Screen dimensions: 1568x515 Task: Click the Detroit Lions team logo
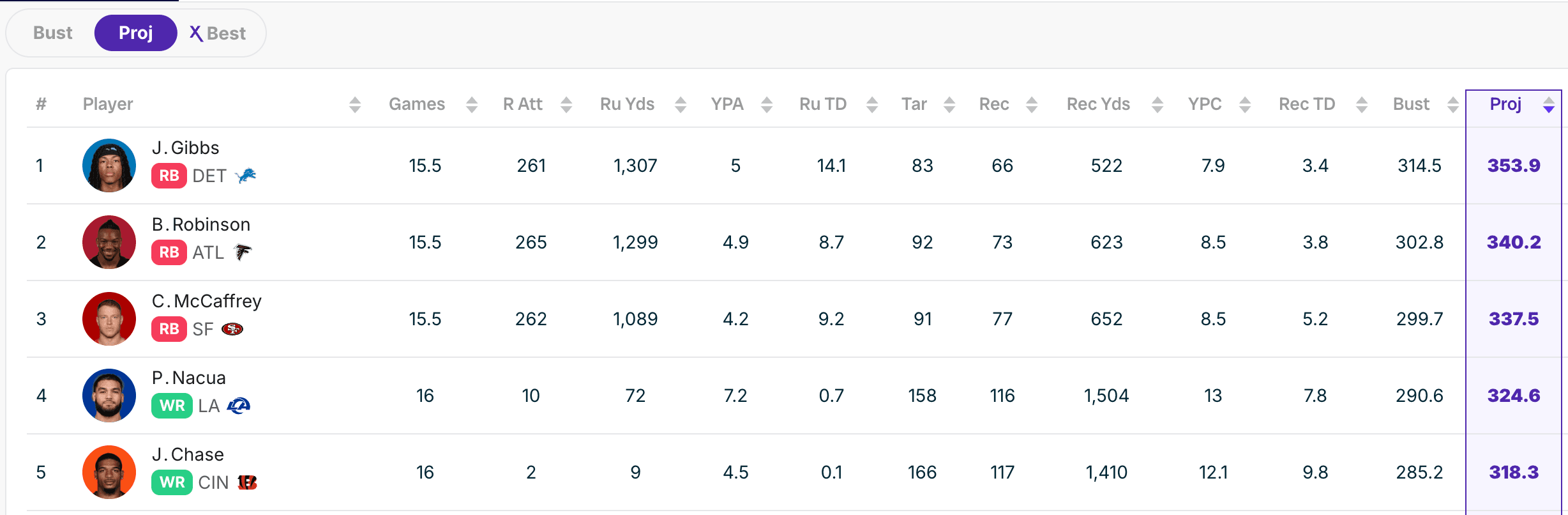(246, 175)
